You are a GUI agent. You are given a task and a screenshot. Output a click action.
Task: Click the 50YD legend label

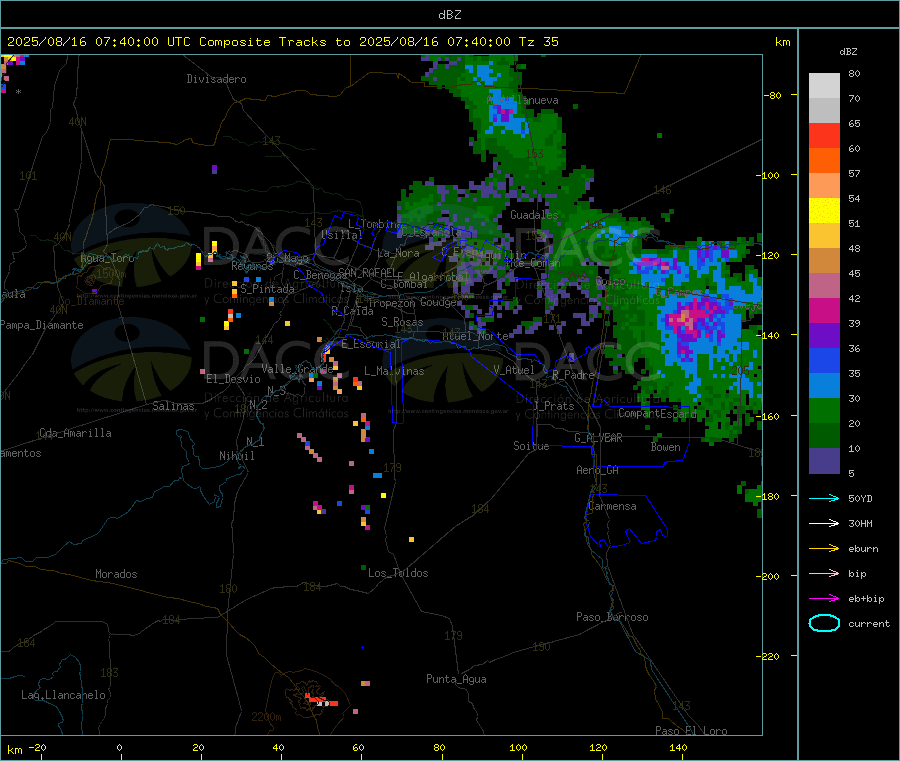(860, 498)
